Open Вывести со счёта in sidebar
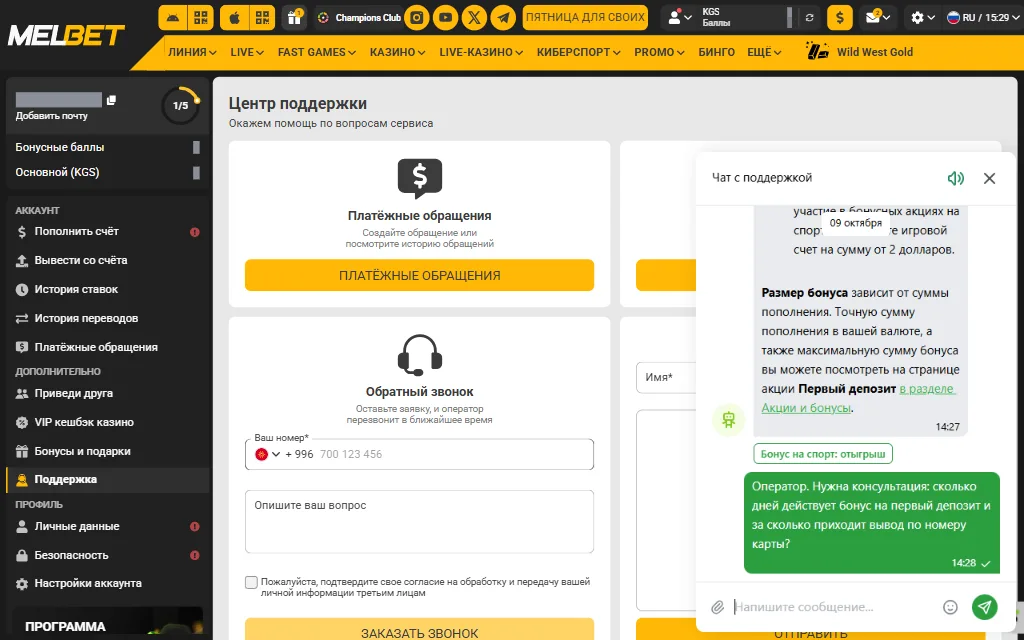Screen dimensions: 1024x640 point(108,261)
